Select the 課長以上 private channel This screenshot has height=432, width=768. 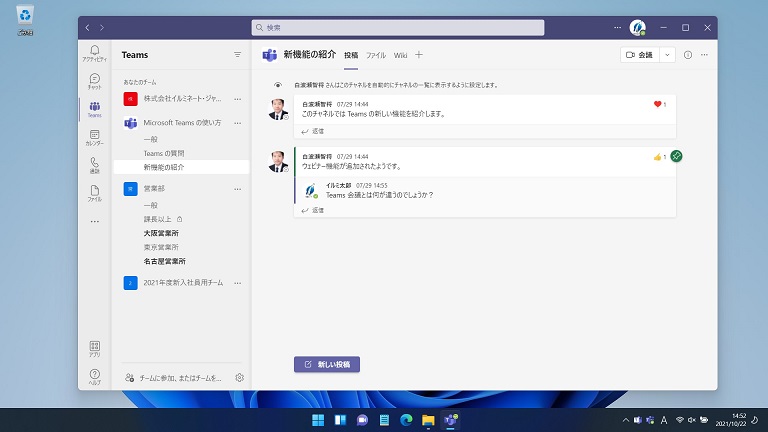[x=163, y=219]
